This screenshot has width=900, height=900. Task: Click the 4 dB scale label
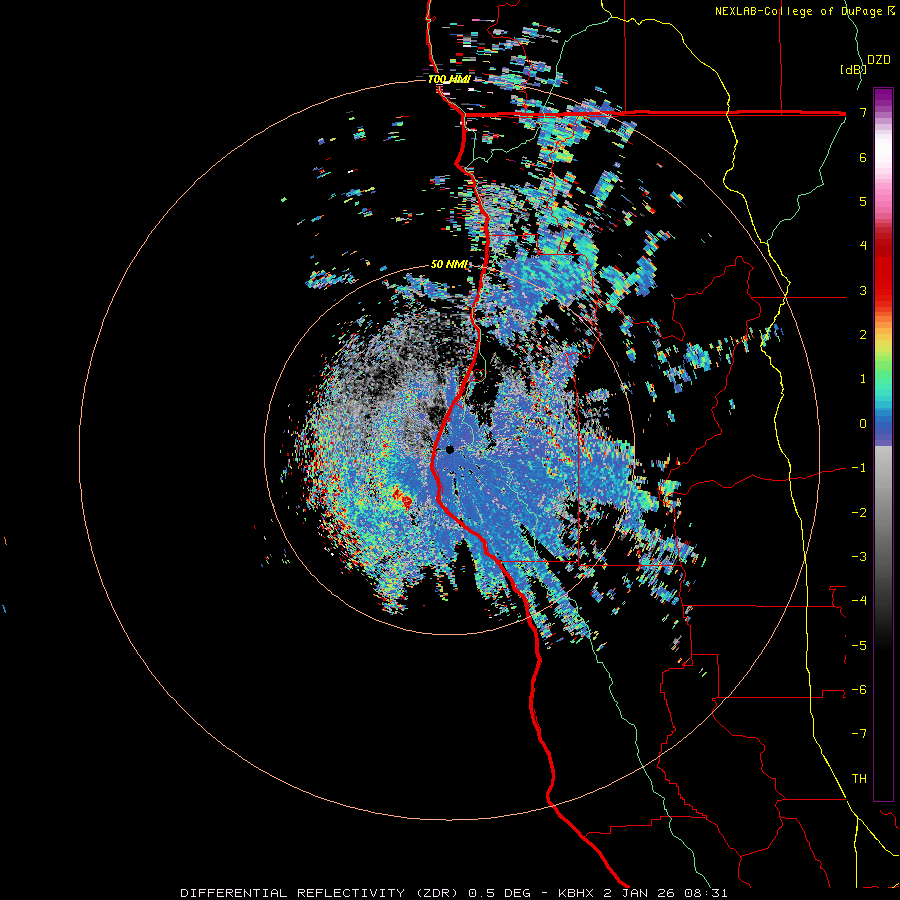[863, 246]
